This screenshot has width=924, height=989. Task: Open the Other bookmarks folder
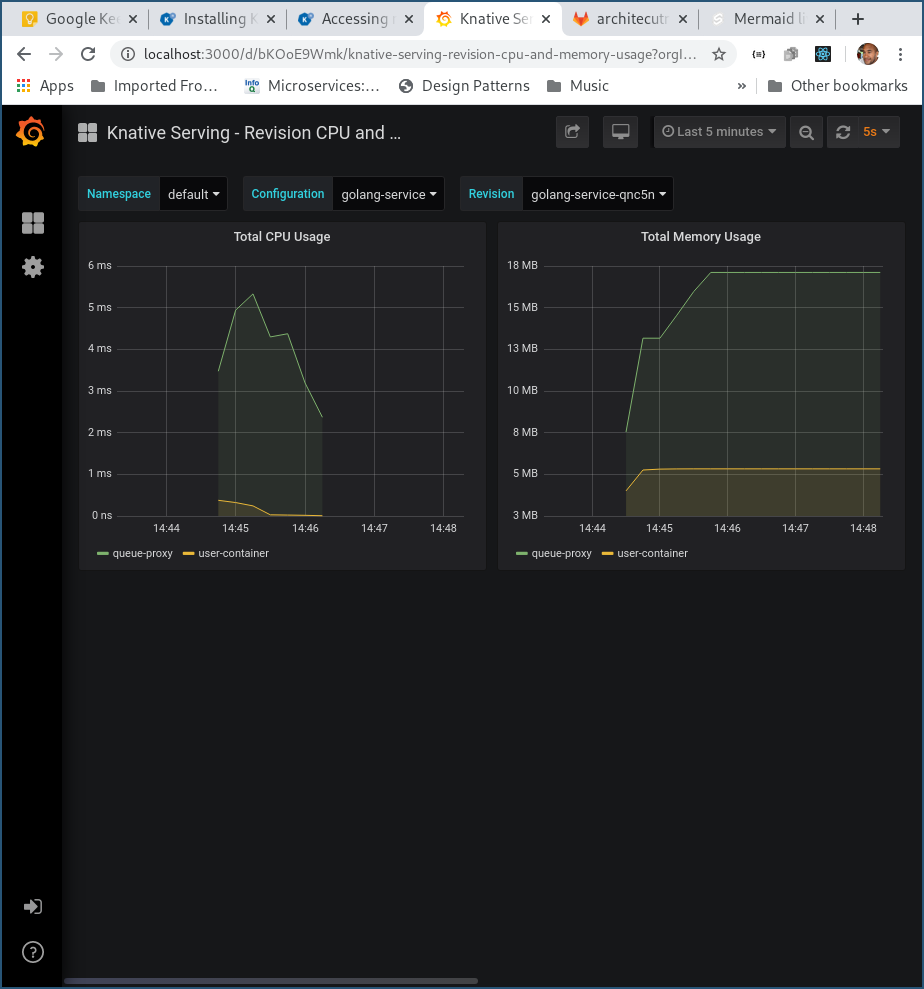(838, 86)
